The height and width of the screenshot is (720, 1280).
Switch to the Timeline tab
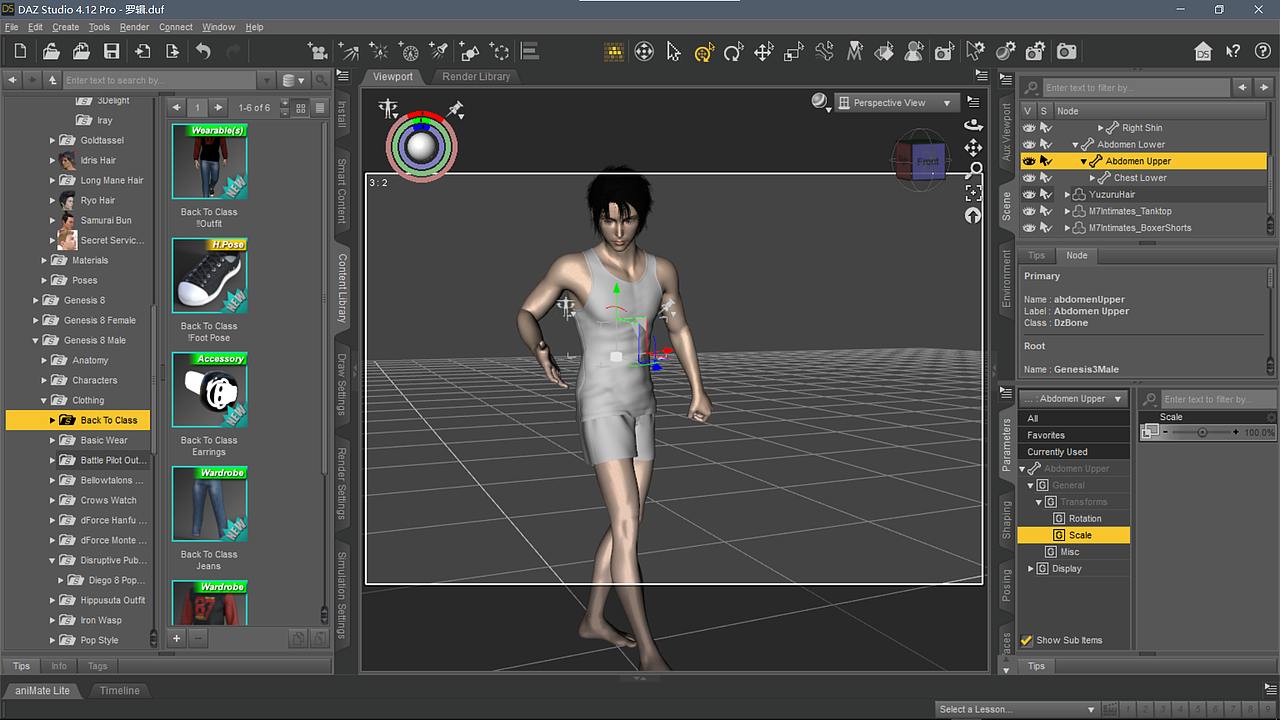point(120,691)
